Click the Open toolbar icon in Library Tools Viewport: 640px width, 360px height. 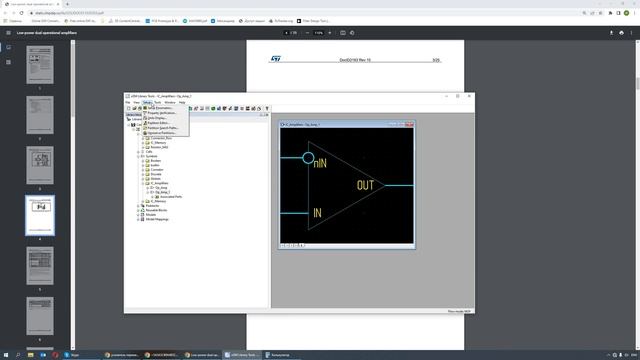(134, 109)
